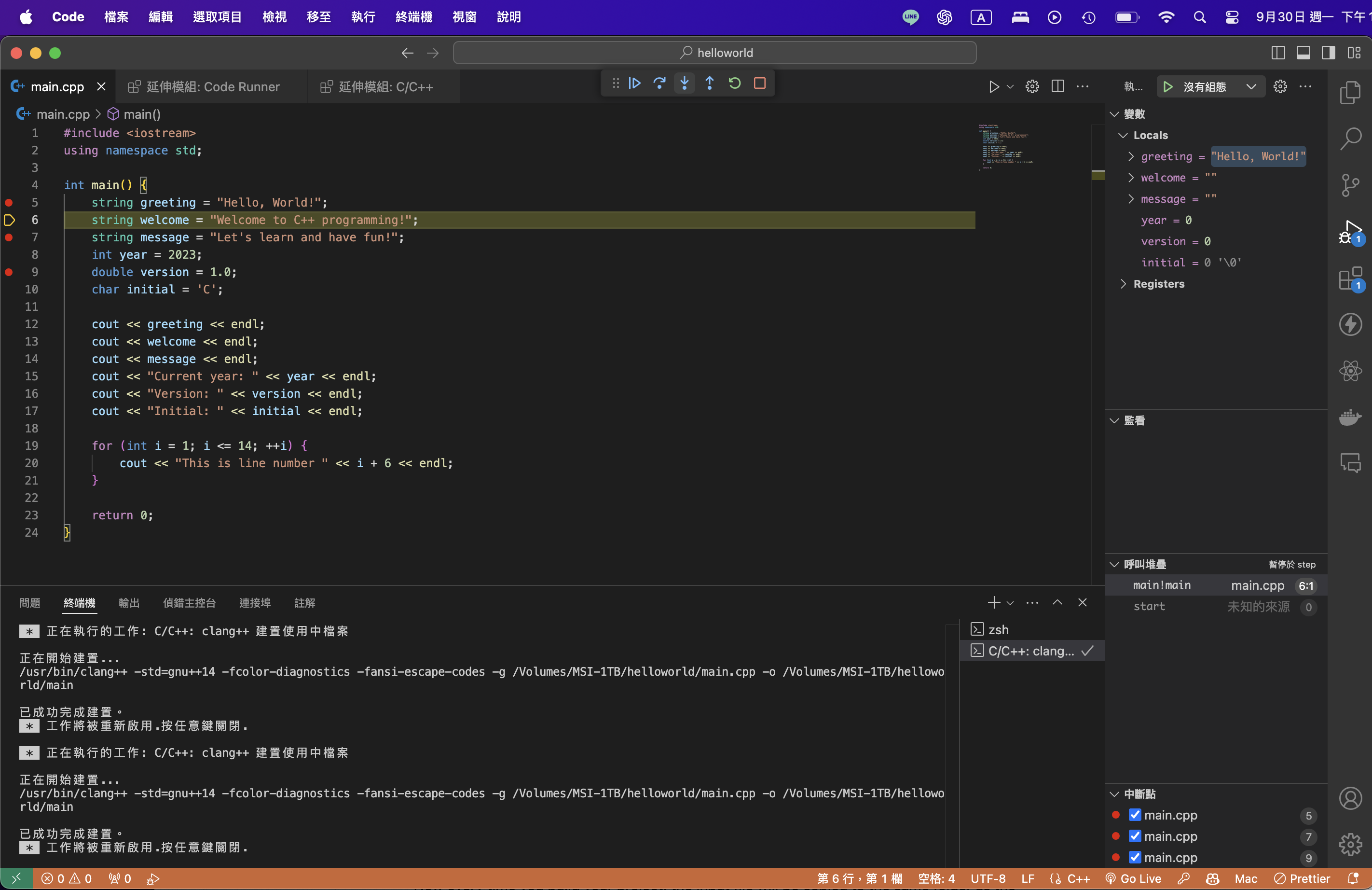Viewport: 1372px width, 890px height.
Task: Remove the breakpoint dot at editor line 9
Action: click(x=9, y=272)
